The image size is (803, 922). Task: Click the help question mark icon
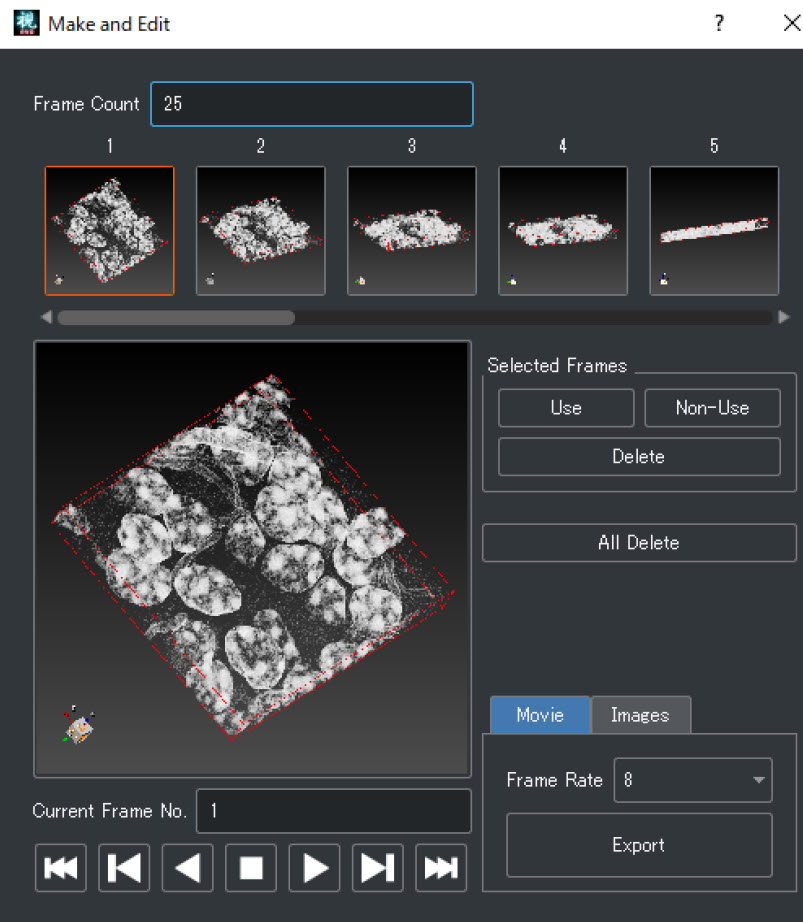[x=719, y=24]
